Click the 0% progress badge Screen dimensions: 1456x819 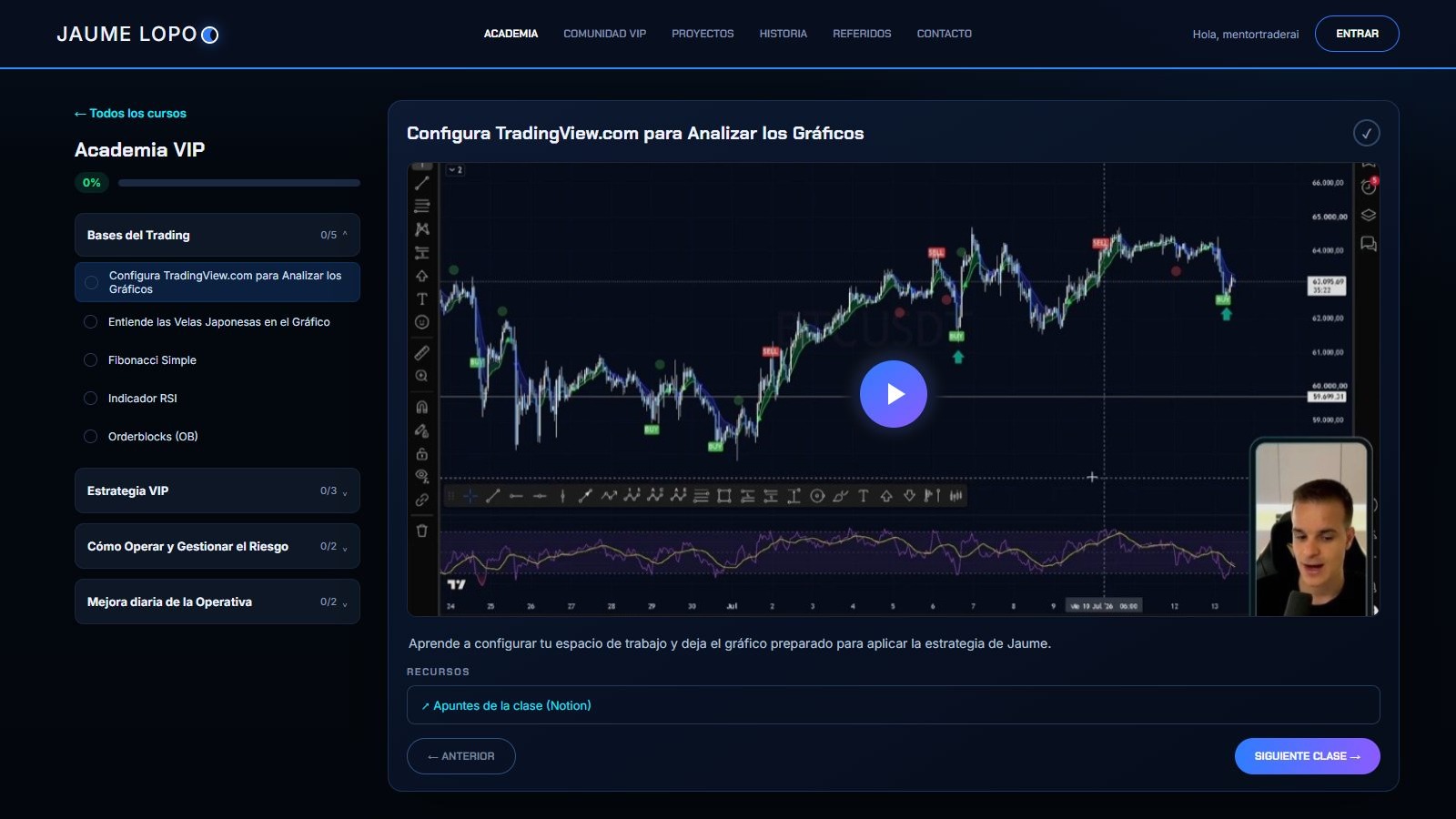tap(92, 183)
